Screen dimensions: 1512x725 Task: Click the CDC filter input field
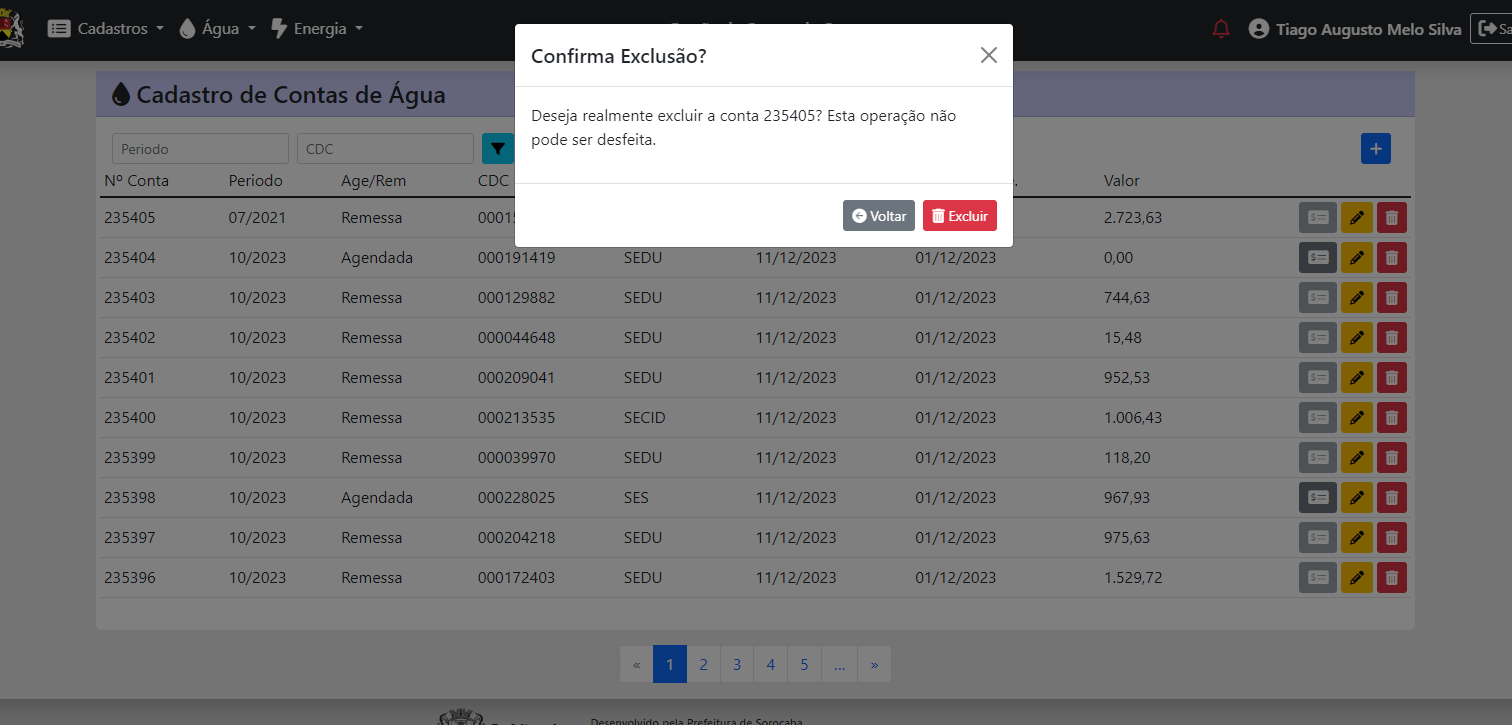click(x=385, y=149)
